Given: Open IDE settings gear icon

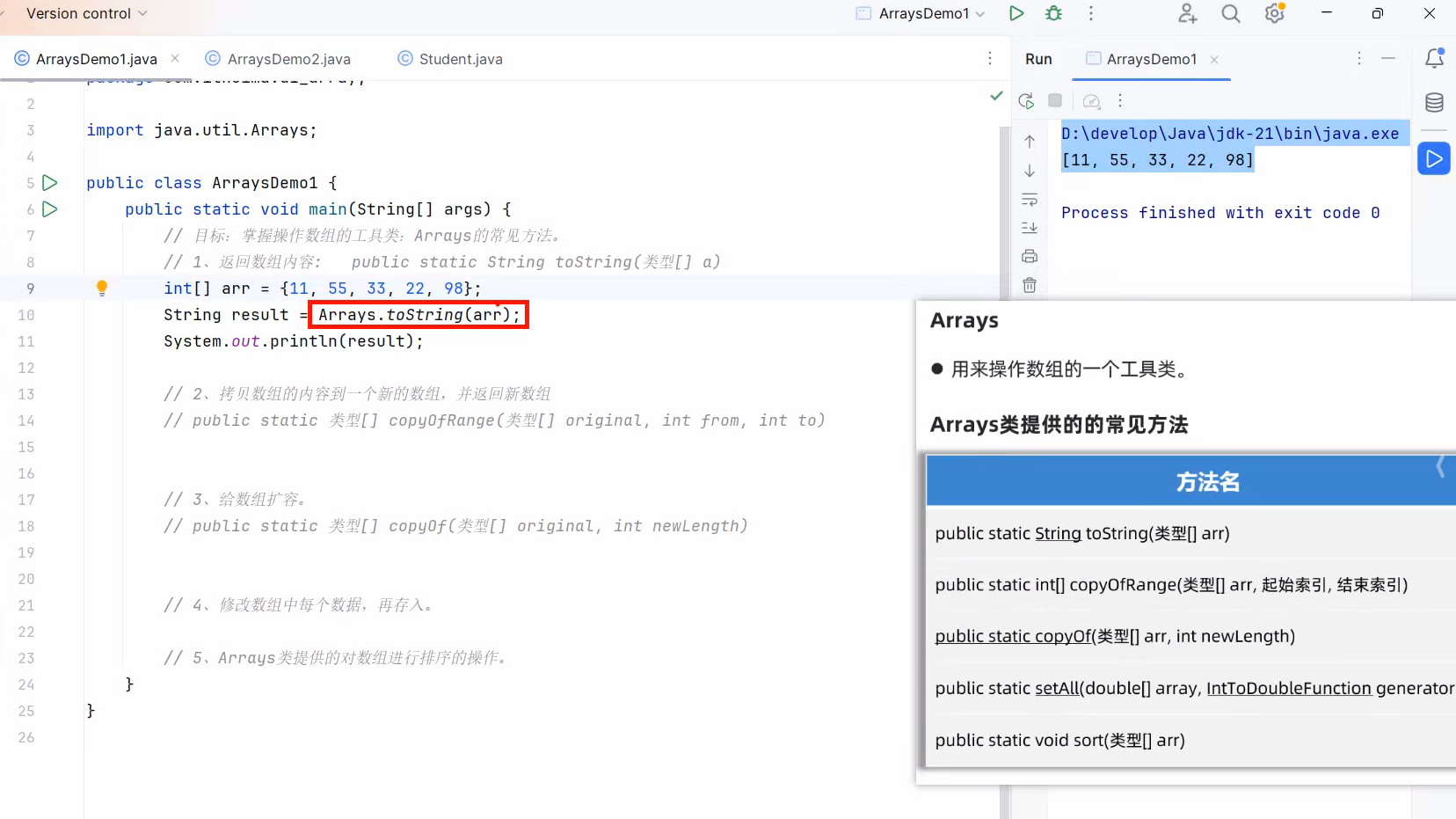Looking at the screenshot, I should [1275, 13].
